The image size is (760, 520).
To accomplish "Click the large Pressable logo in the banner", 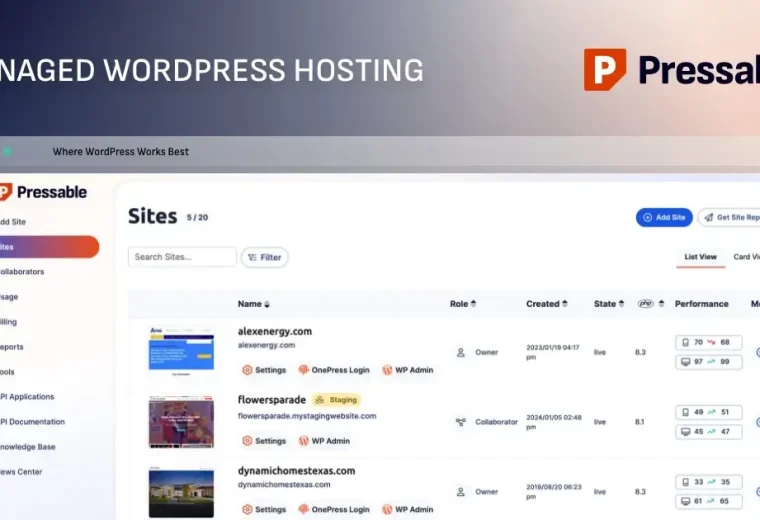I will click(x=672, y=70).
